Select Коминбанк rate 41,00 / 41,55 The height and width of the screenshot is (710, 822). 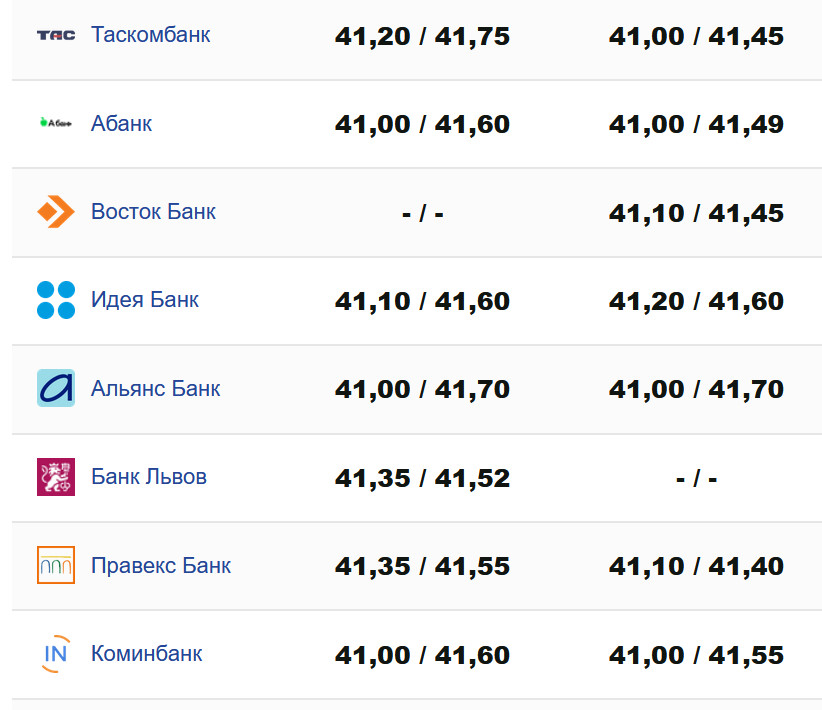coord(696,655)
